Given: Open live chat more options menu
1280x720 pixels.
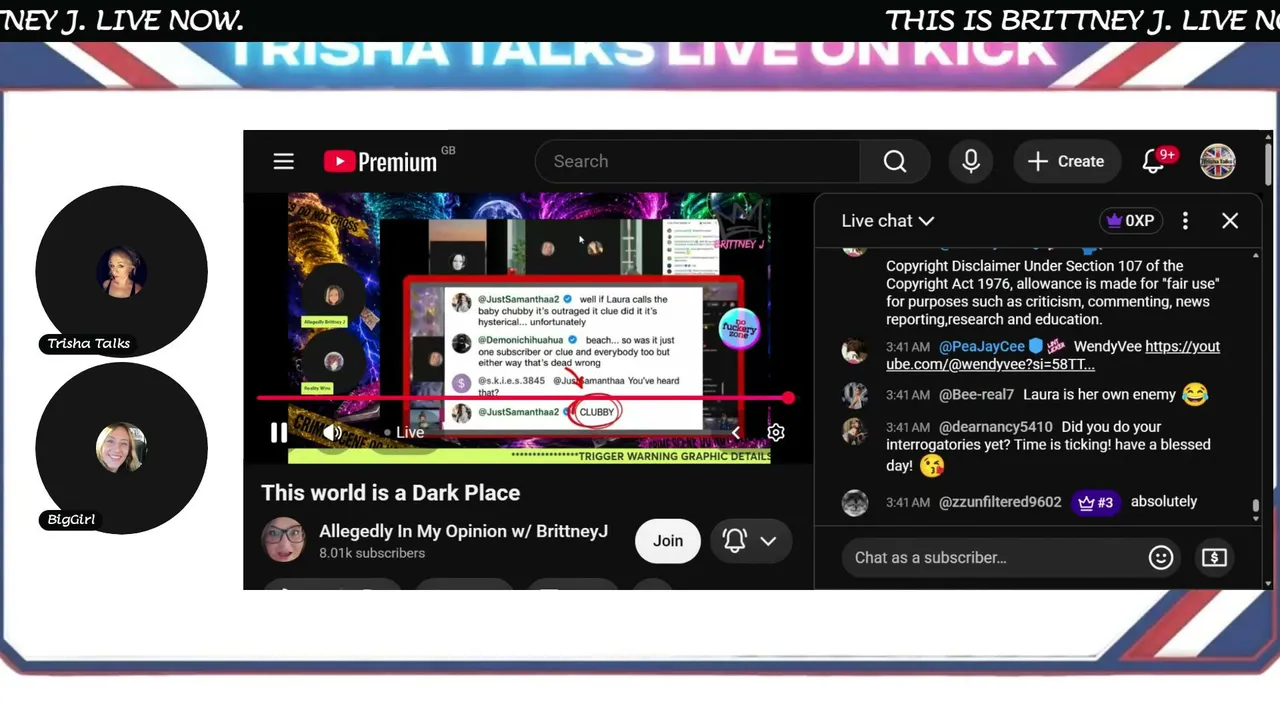Looking at the screenshot, I should pyautogui.click(x=1185, y=221).
